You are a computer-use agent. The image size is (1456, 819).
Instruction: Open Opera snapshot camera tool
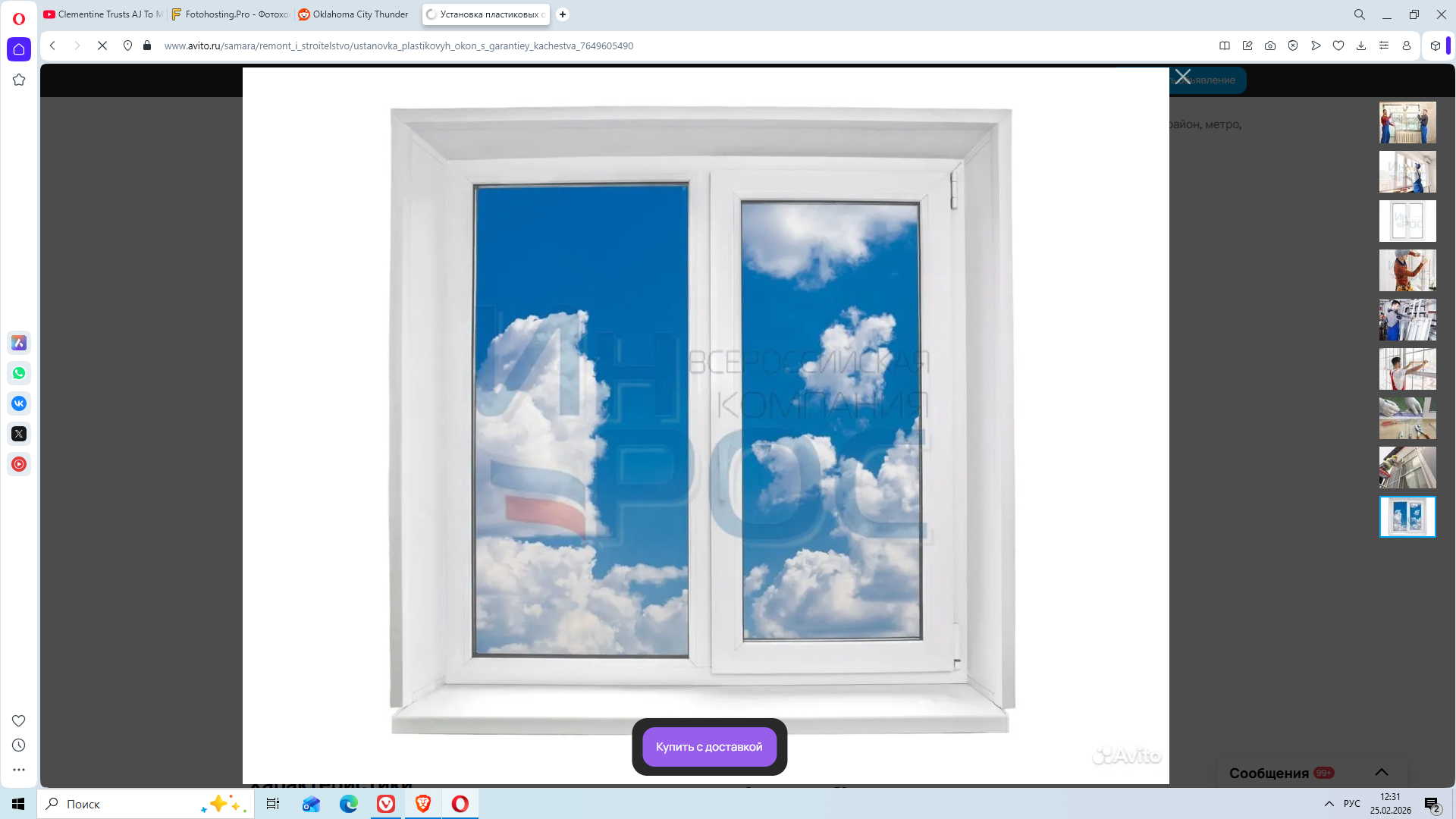pyautogui.click(x=1270, y=45)
